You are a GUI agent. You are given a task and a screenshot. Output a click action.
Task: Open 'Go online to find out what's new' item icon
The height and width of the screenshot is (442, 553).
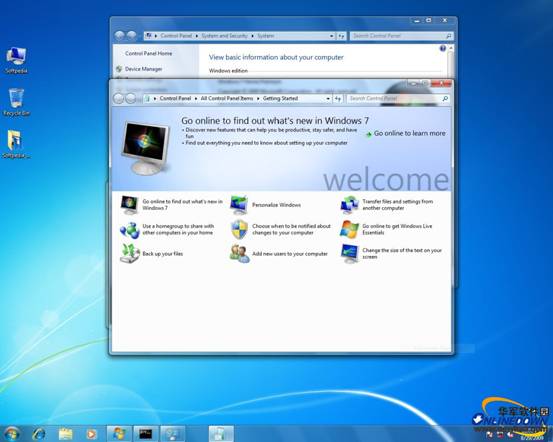point(129,205)
